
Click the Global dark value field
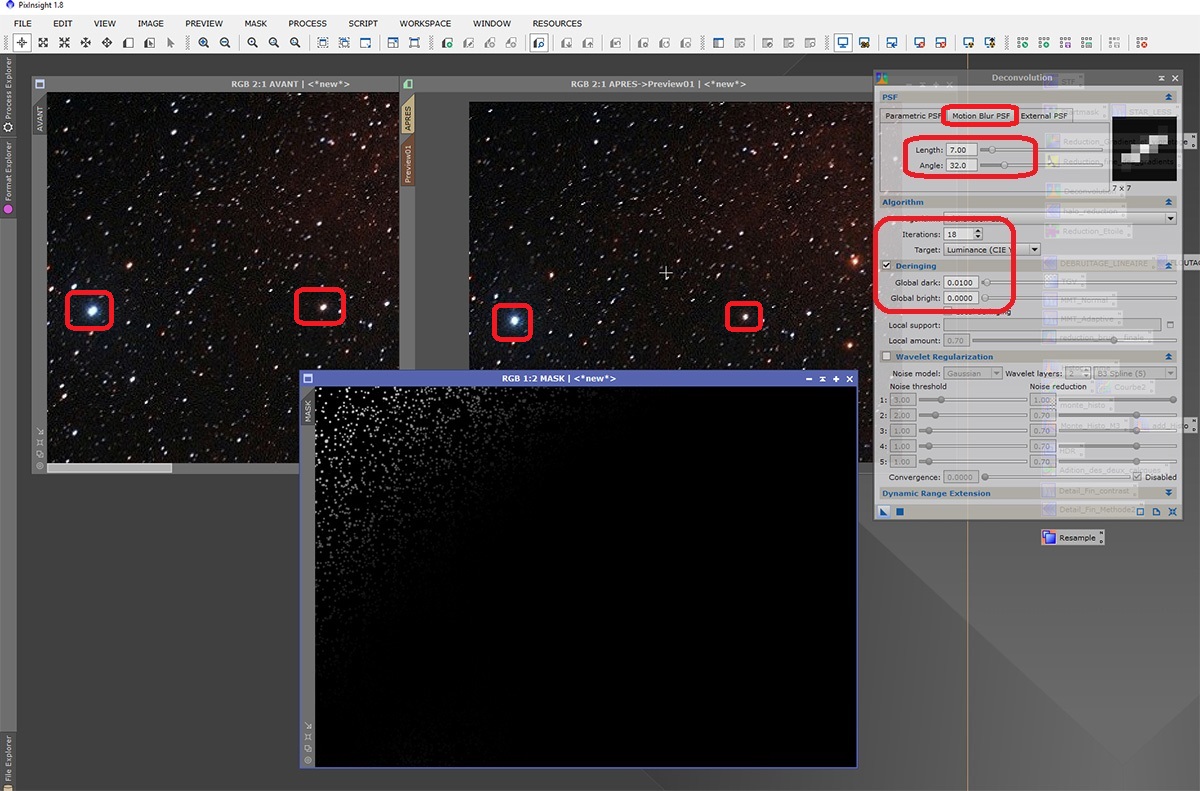click(961, 283)
